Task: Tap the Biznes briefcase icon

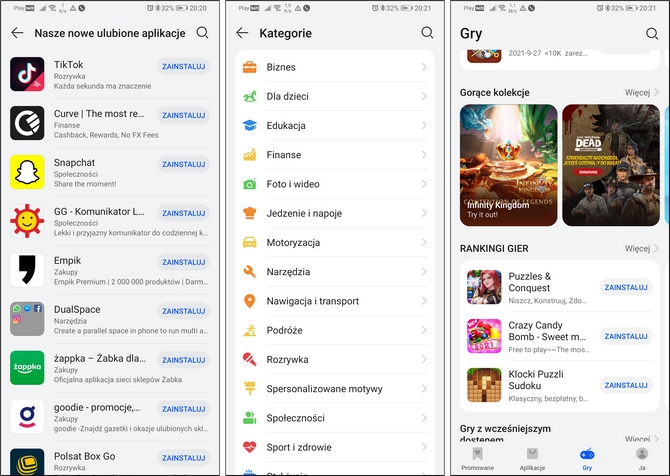Action: click(x=250, y=67)
